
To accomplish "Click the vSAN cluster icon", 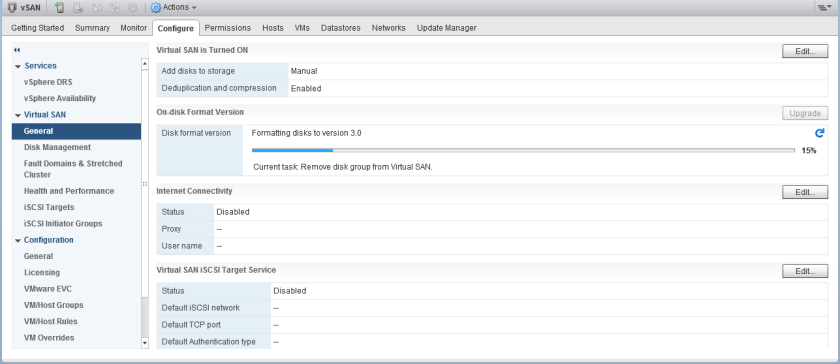I will pos(12,8).
